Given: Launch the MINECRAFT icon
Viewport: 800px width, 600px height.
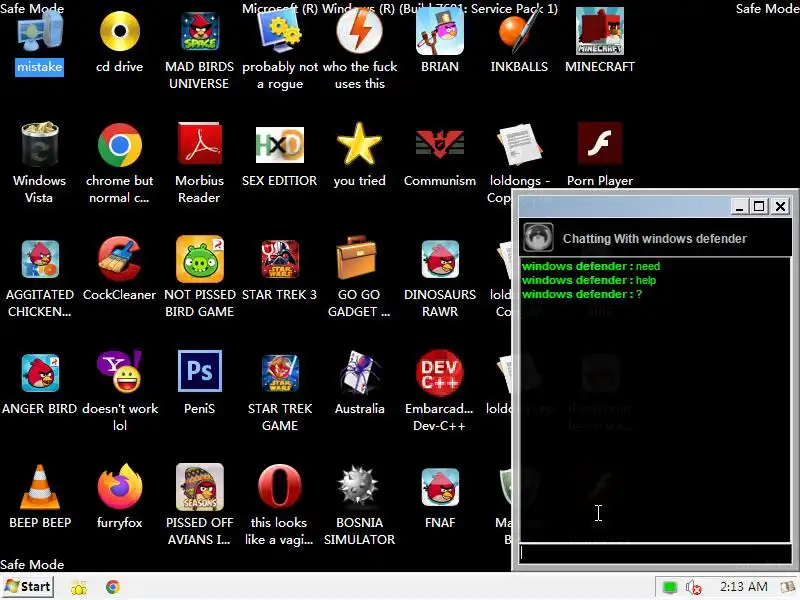Looking at the screenshot, I should click(599, 32).
